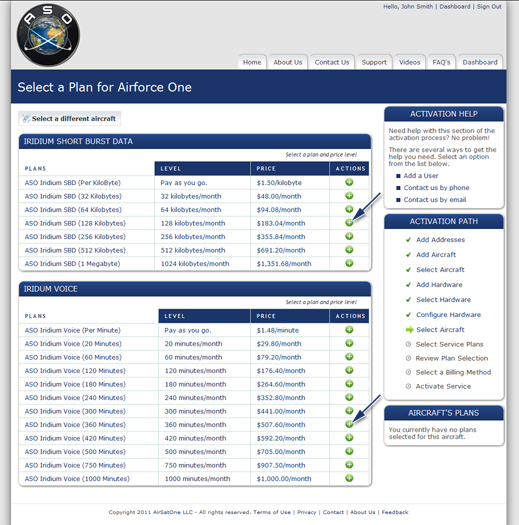Viewport: 519px width, 525px height.
Task: Add the Voice 180 Minutes plan
Action: (349, 384)
